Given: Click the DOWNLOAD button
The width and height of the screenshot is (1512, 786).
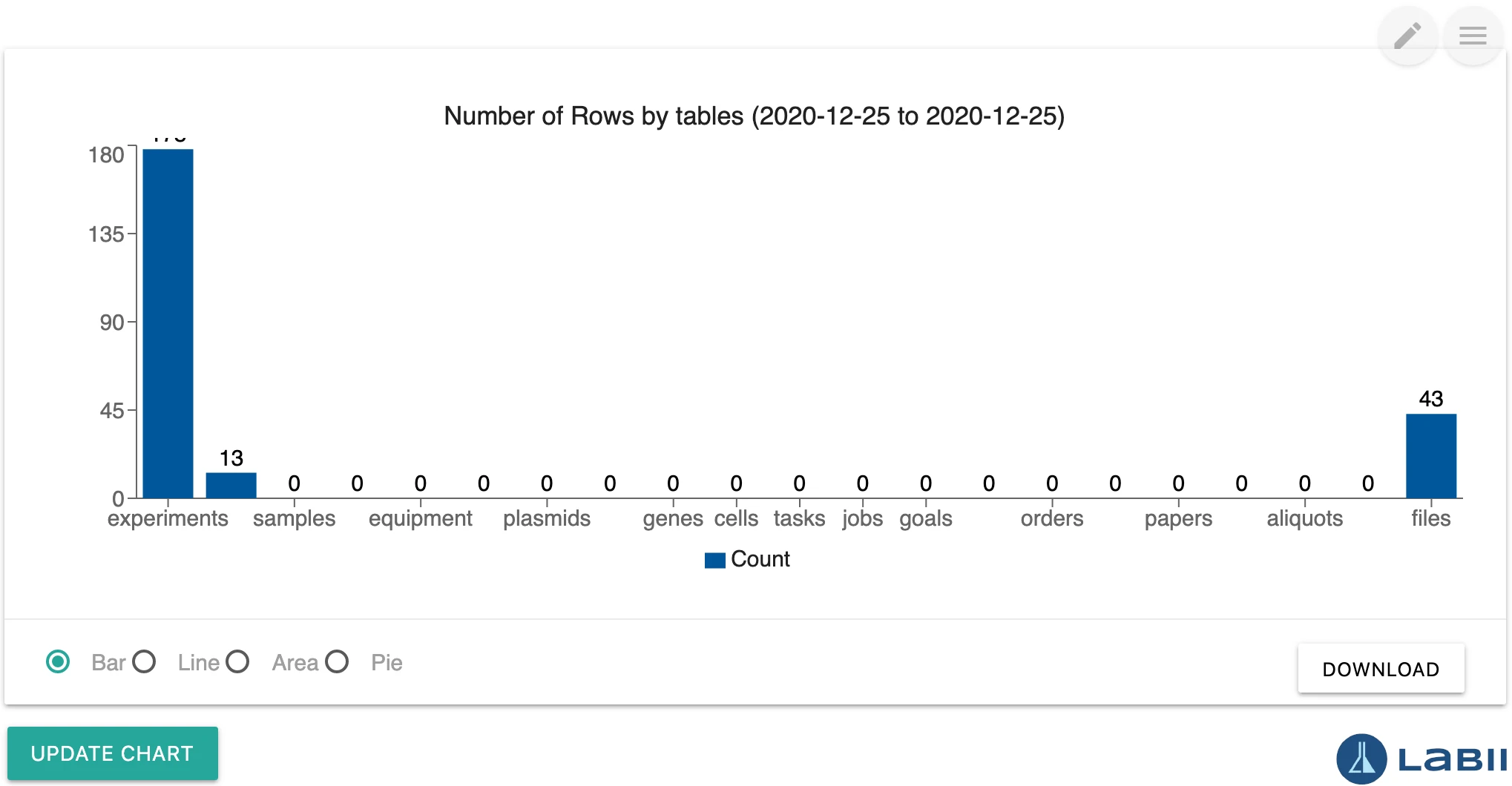Looking at the screenshot, I should (1381, 668).
